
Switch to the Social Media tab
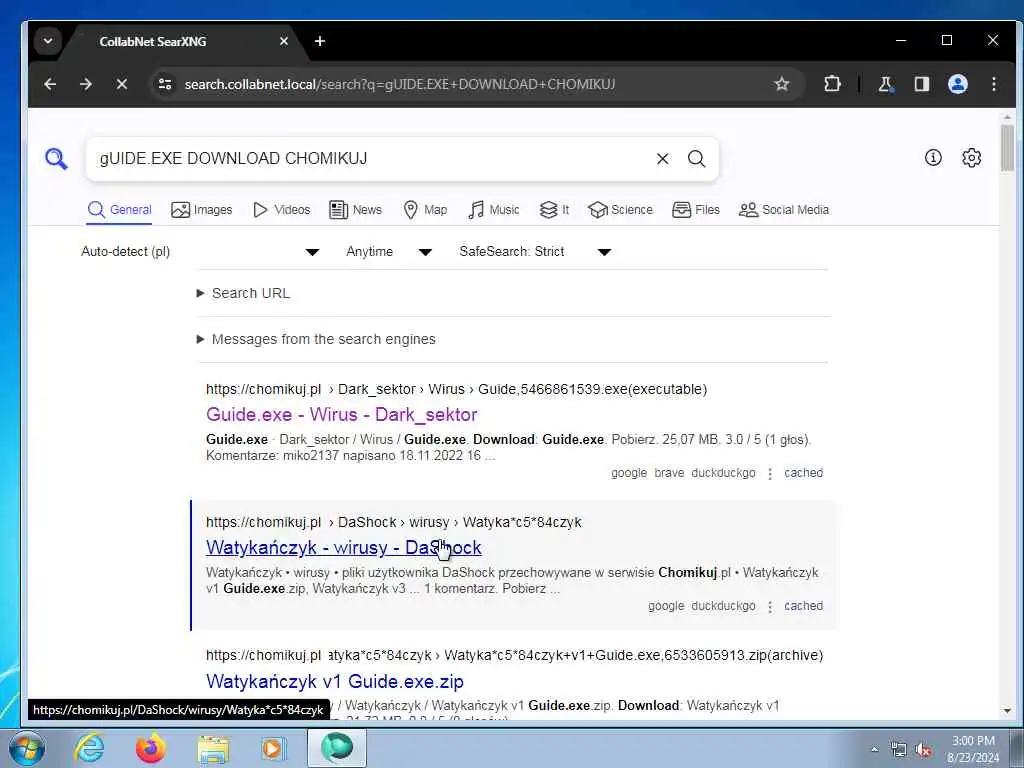784,210
